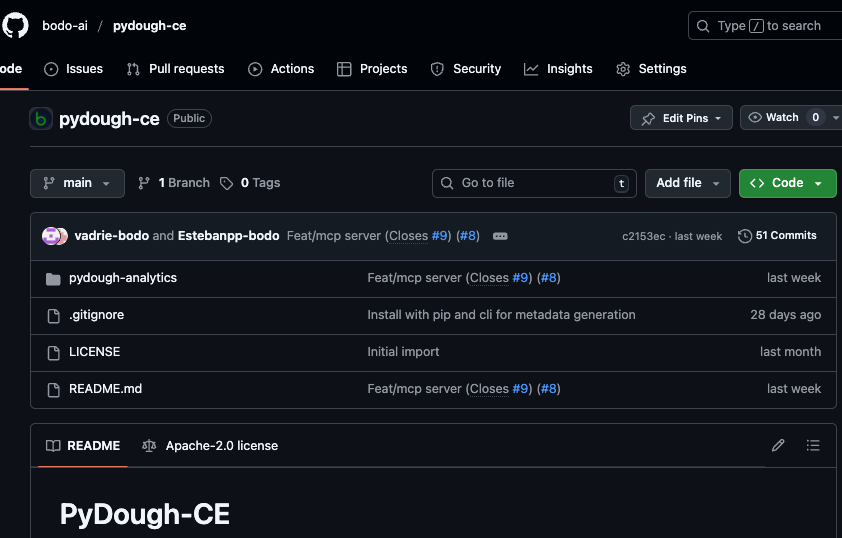View the 0 Tags link

click(x=250, y=183)
